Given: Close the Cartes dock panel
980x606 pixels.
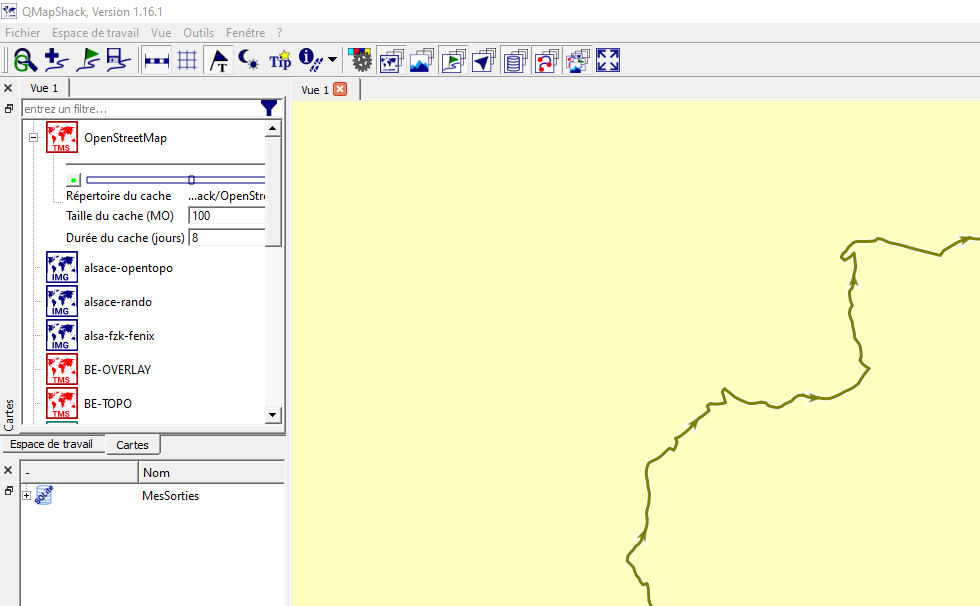Looking at the screenshot, I should [8, 88].
